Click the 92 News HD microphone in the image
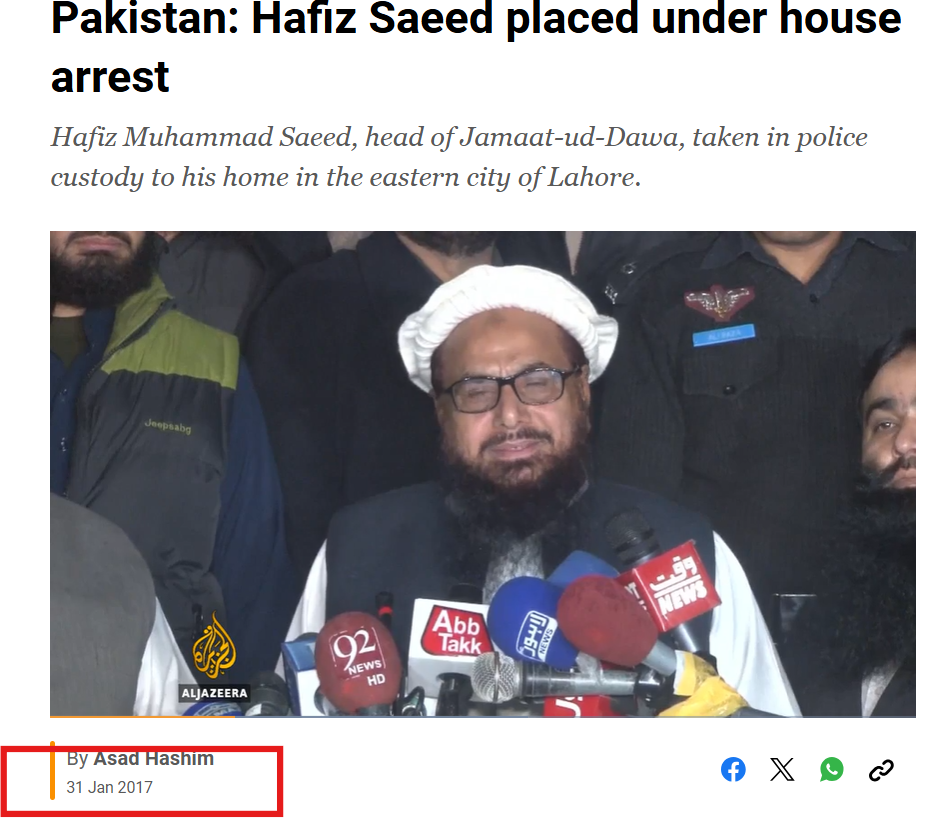 click(358, 662)
